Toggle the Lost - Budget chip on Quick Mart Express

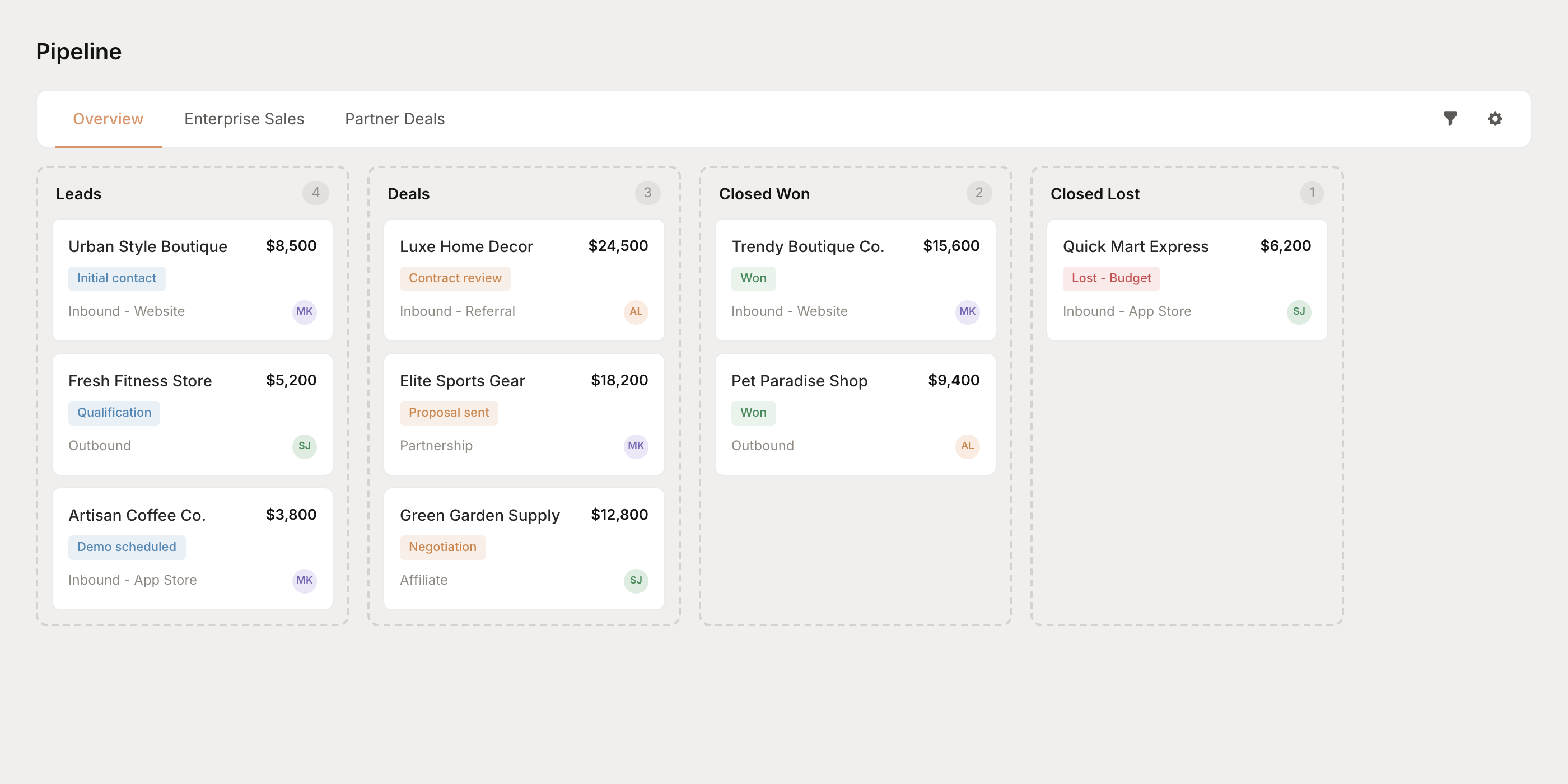point(1111,278)
